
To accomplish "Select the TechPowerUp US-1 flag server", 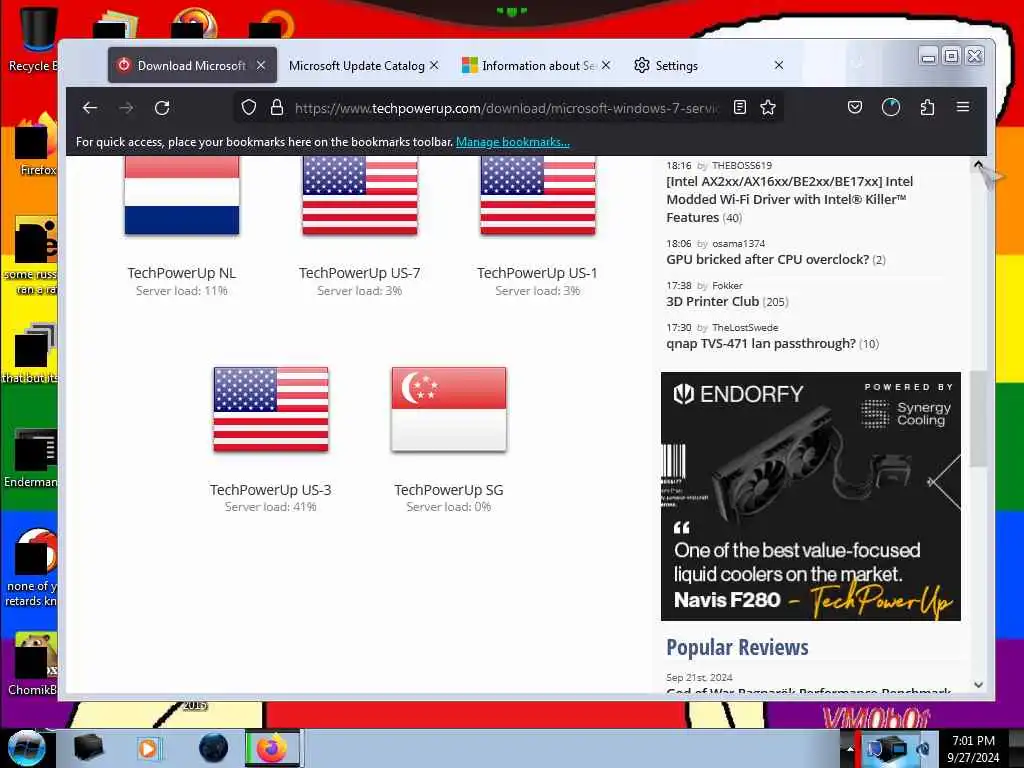I will pos(537,195).
